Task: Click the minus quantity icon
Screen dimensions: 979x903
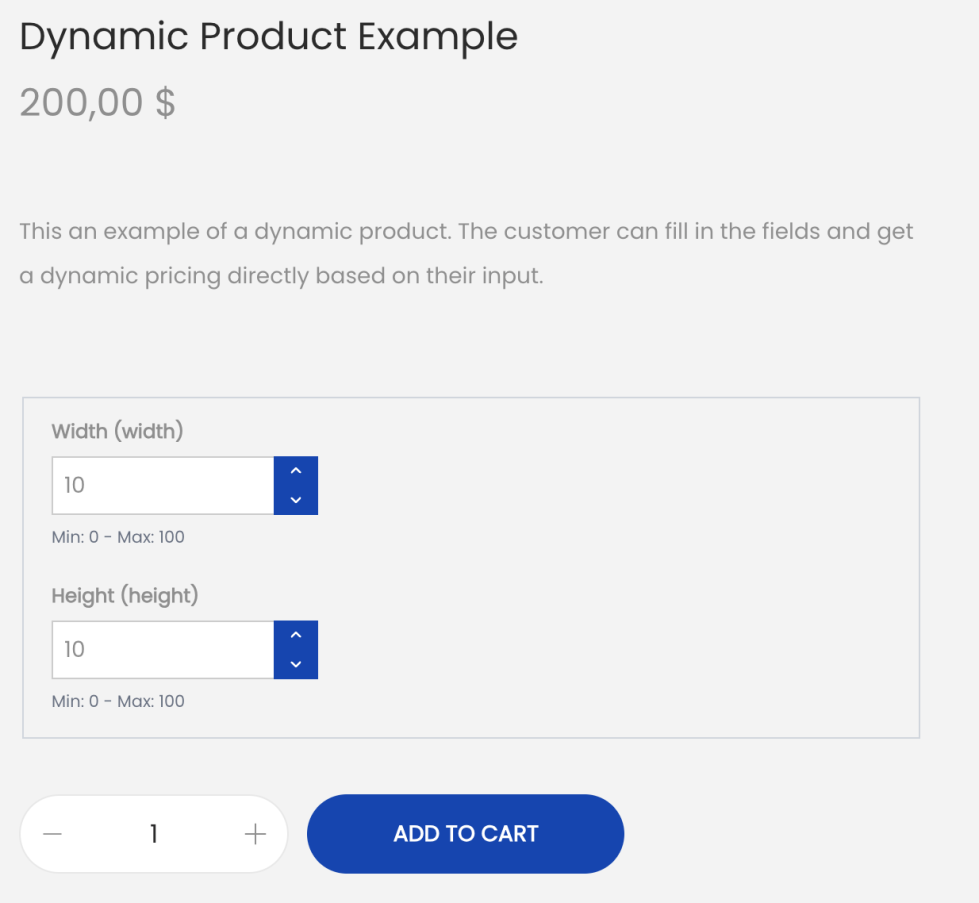Action: (x=53, y=834)
